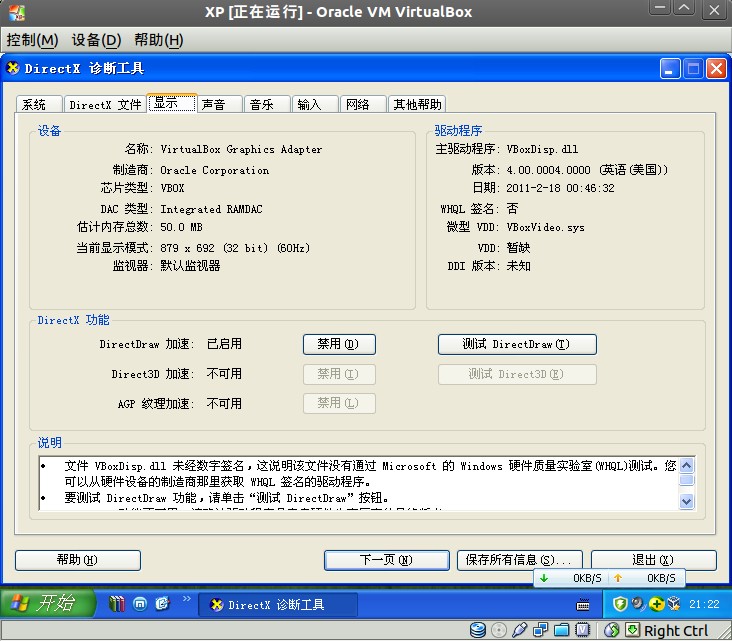Click the DirectX icon in dialog title bar

point(13,68)
